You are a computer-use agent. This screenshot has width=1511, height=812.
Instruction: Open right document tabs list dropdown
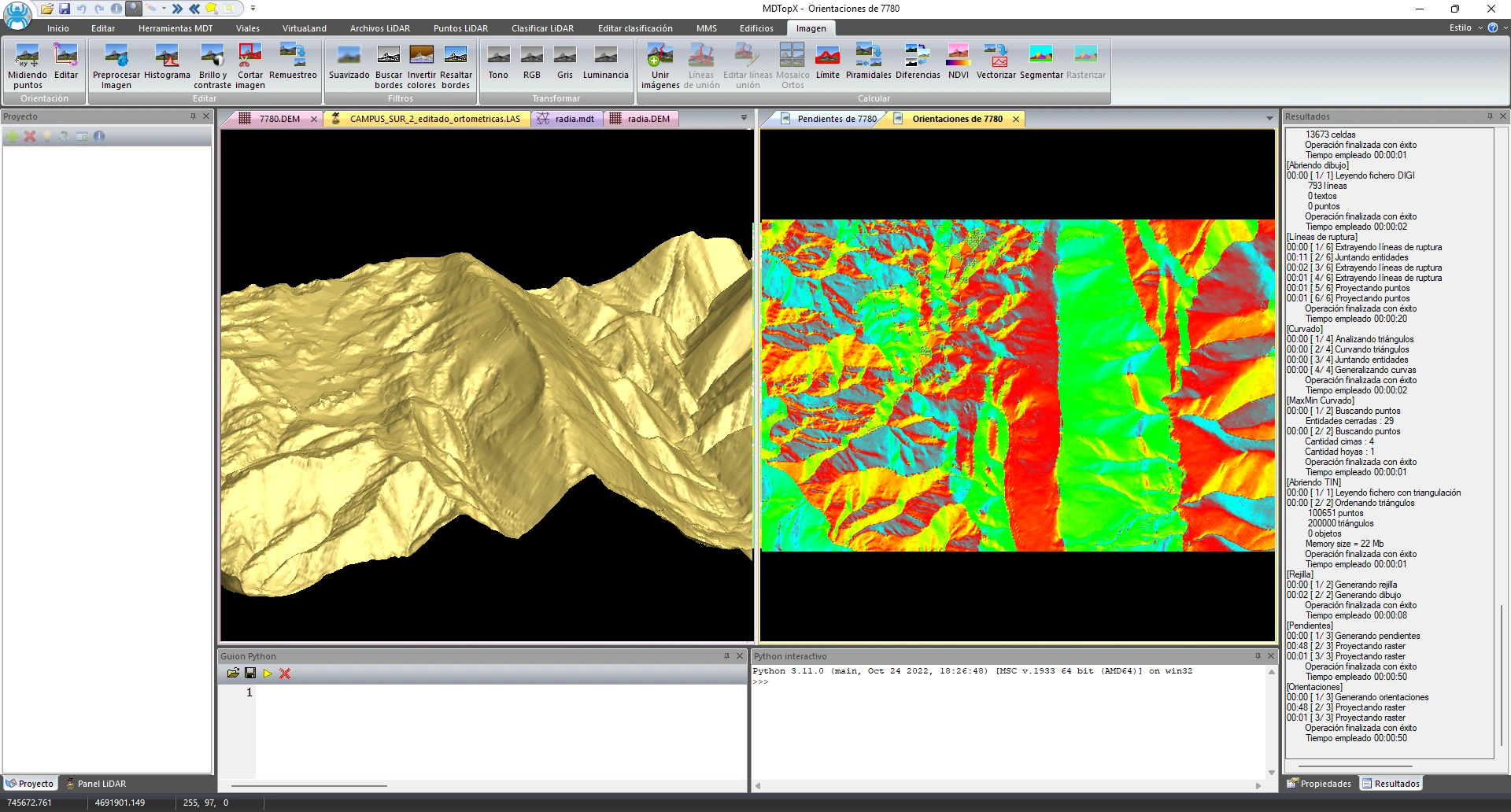pyautogui.click(x=1269, y=118)
